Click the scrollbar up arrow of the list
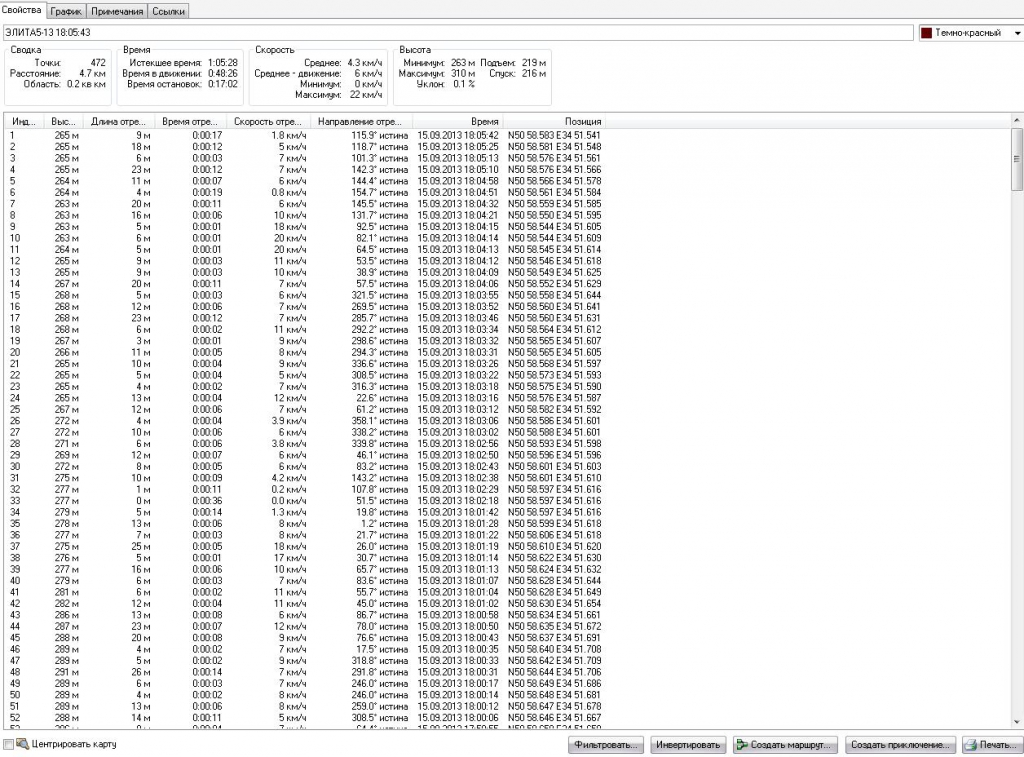The height and width of the screenshot is (757, 1024). [1017, 120]
